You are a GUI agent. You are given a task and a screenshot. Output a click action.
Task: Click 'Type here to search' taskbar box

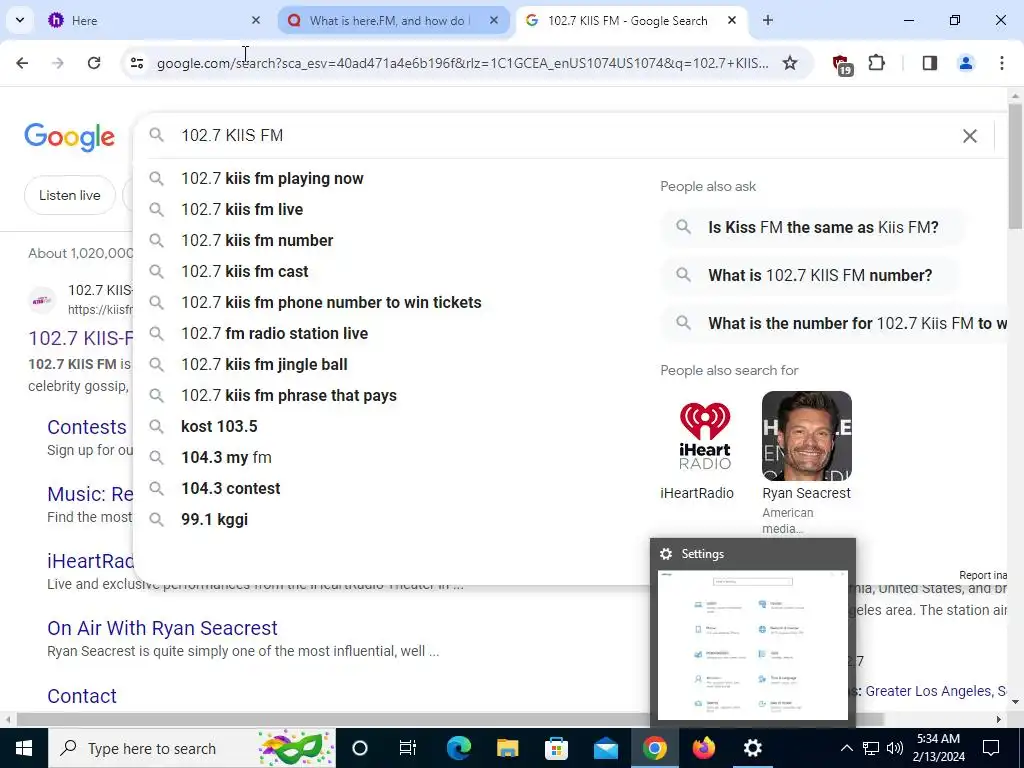click(x=191, y=748)
